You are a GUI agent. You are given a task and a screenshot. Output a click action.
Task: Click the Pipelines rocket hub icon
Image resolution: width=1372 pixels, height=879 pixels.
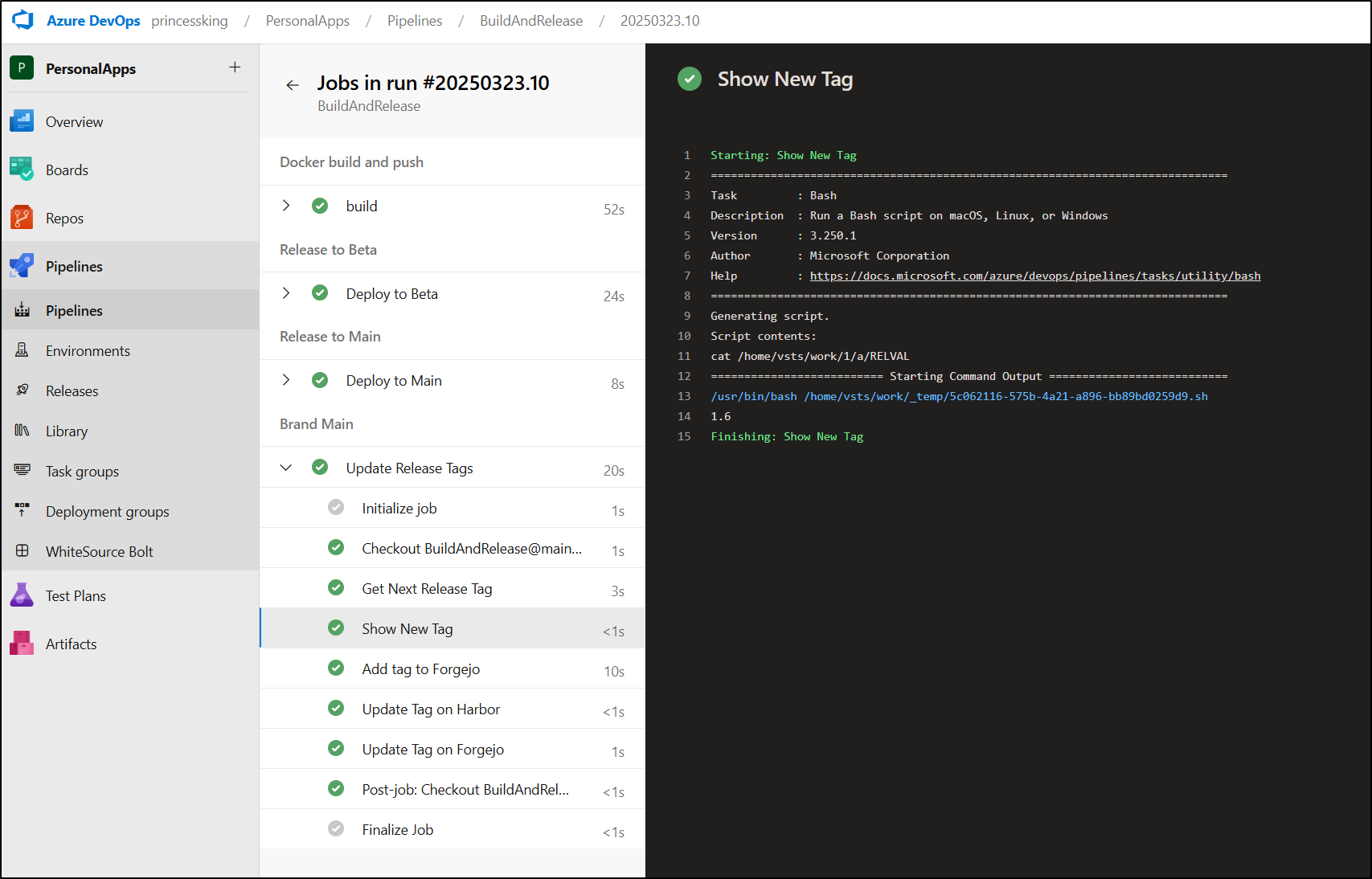click(x=22, y=266)
